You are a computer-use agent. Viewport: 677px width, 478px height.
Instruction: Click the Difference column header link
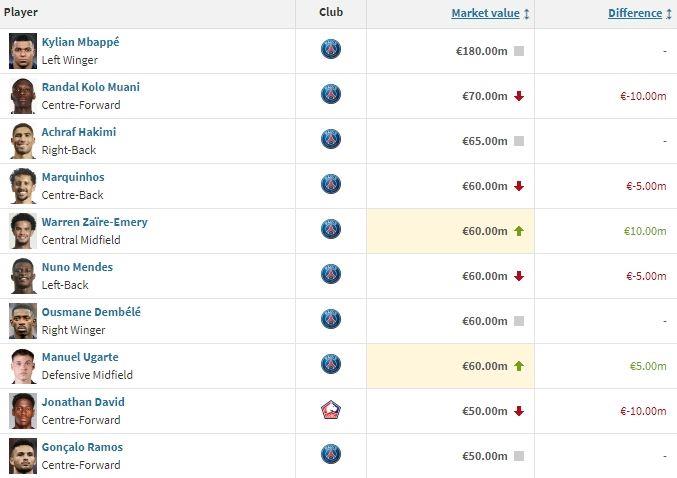click(x=635, y=13)
